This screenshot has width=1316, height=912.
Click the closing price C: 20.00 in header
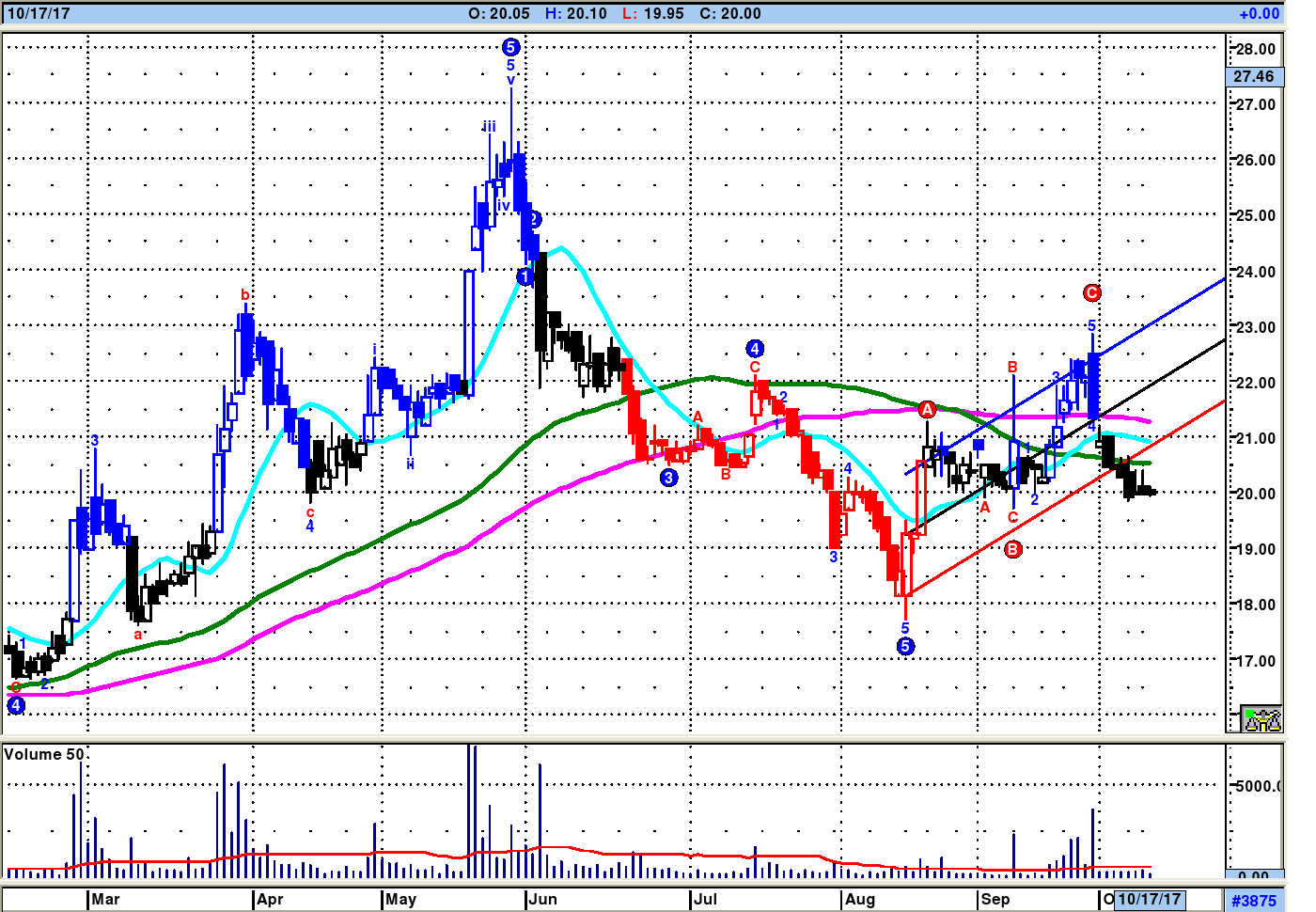click(731, 14)
